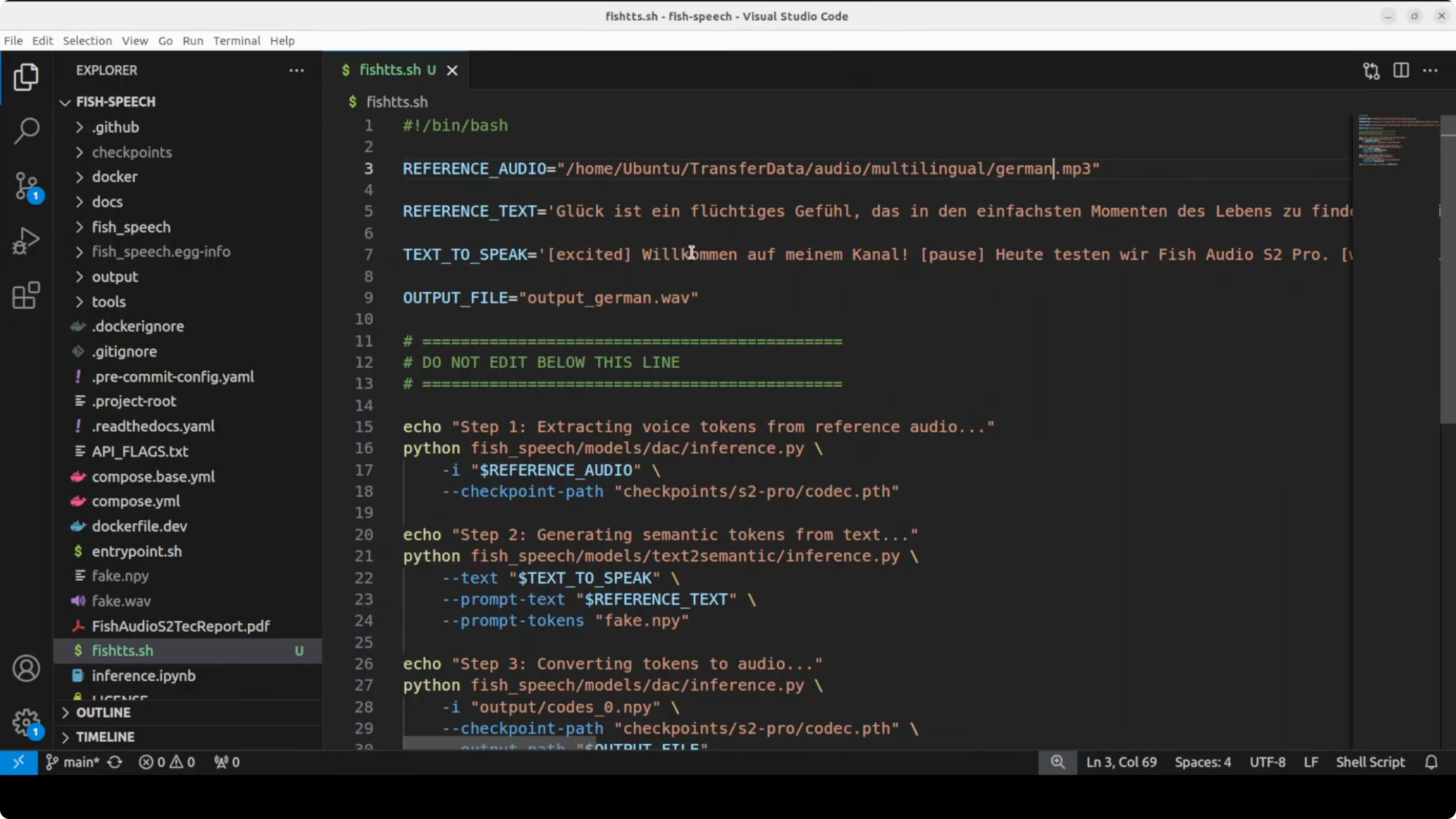Open the Manage gear icon
The image size is (1456, 819).
26,722
